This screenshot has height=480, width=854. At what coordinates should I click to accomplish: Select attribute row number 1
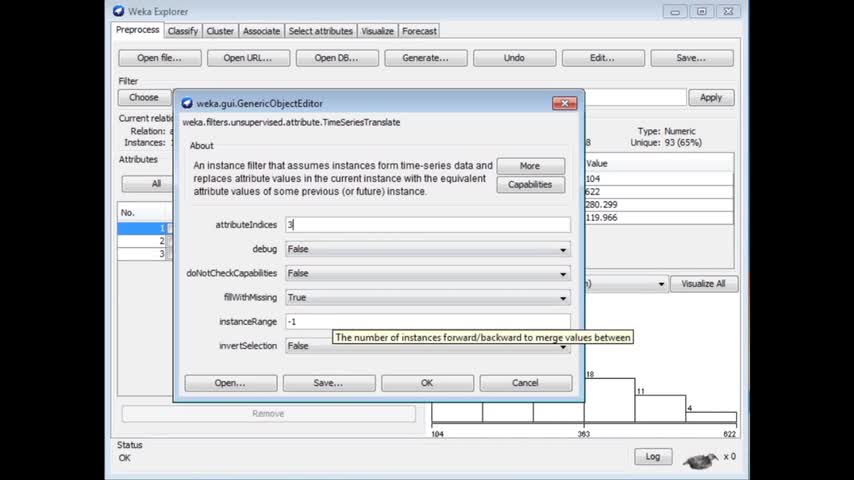click(145, 228)
